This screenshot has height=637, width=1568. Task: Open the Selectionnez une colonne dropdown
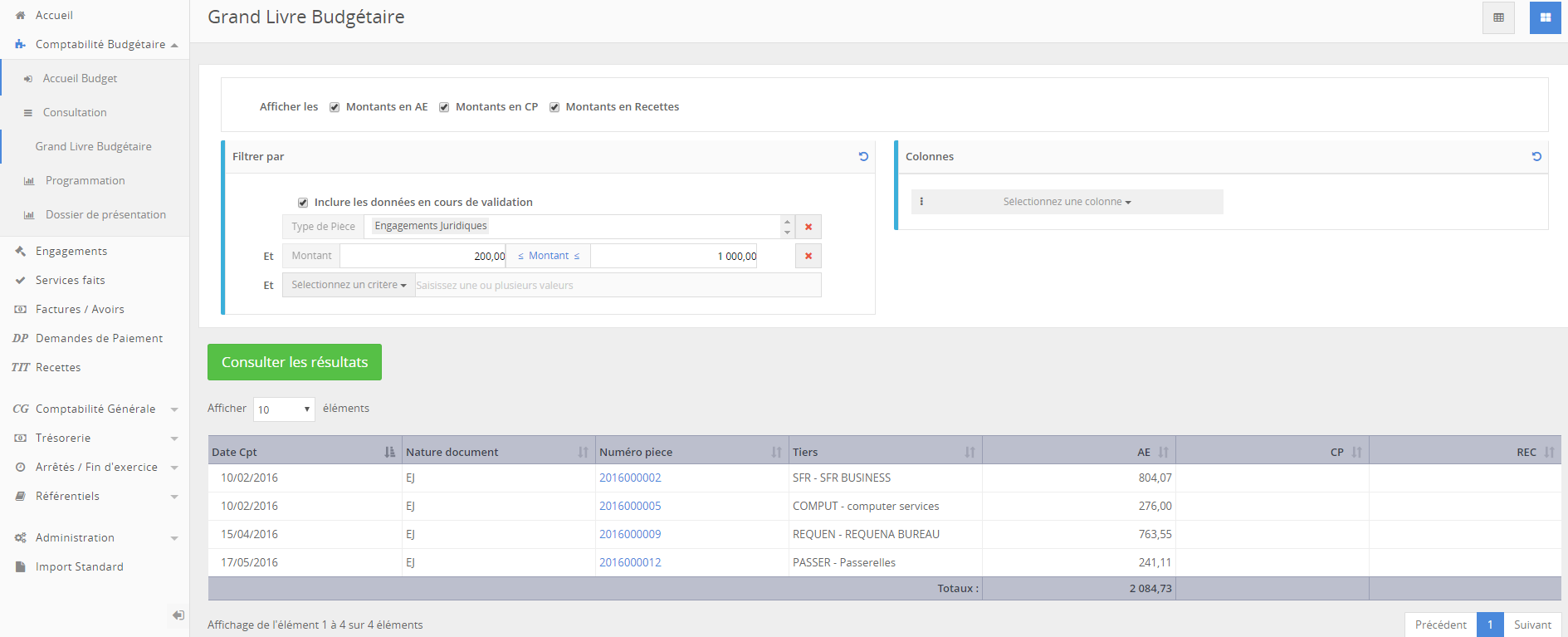coord(1067,202)
